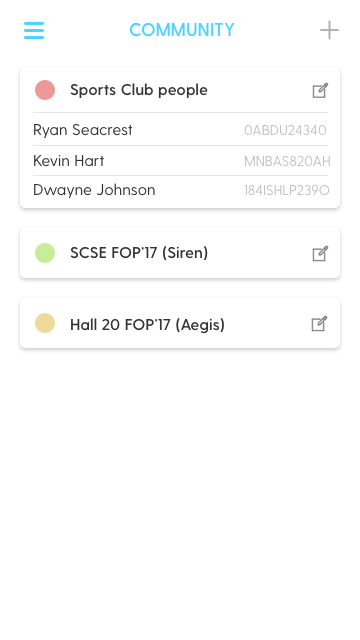Open the hamburger menu
The image size is (360, 640).
[34, 30]
